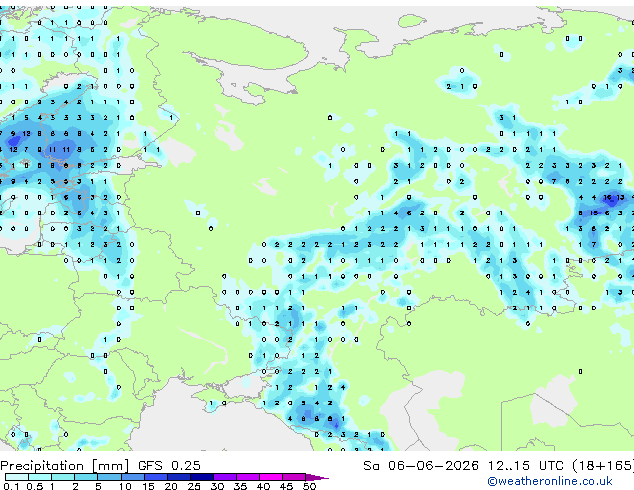Click the 15–20 mm blue legend swatch

click(x=155, y=477)
